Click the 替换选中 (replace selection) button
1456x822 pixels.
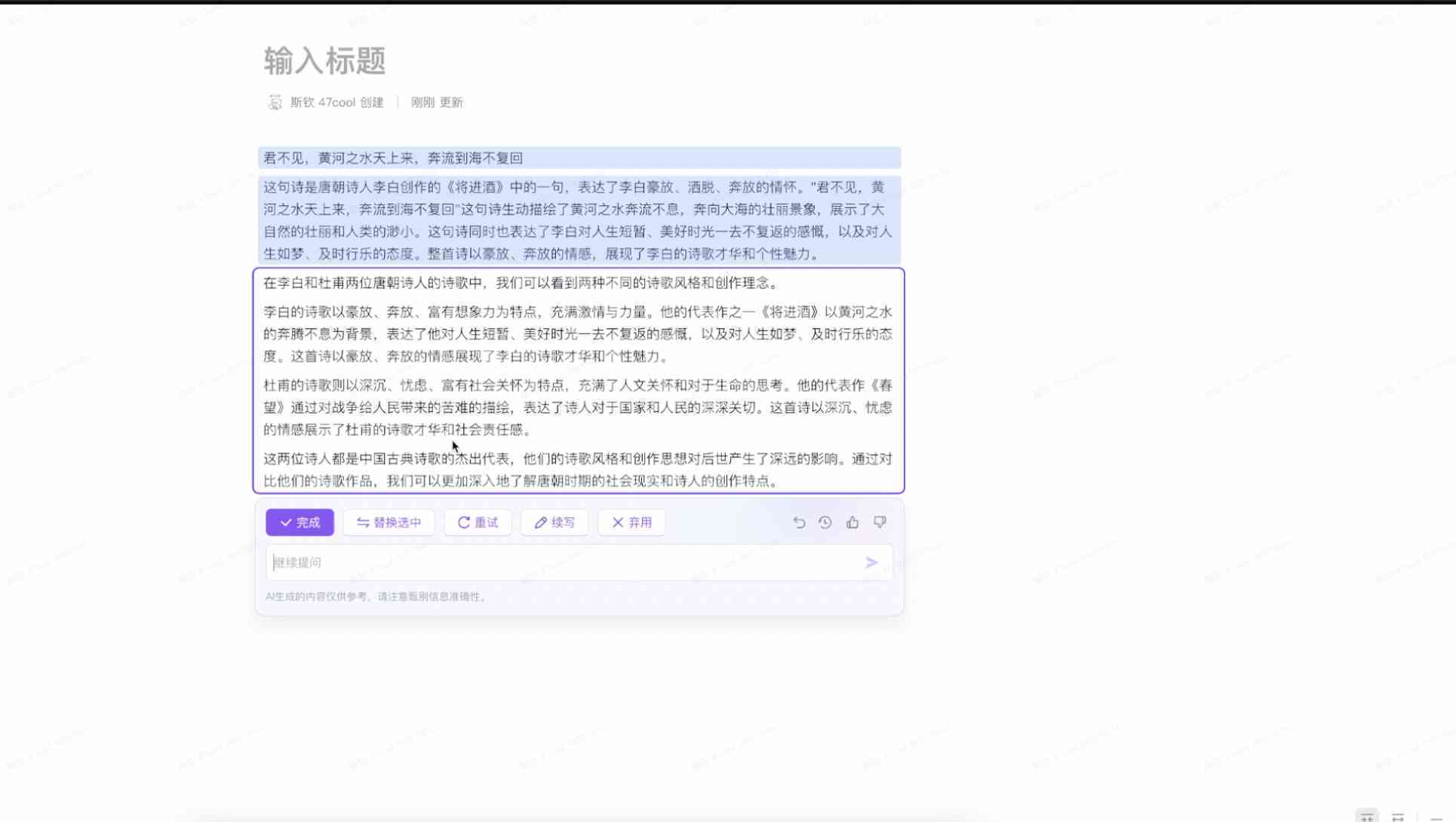coord(389,523)
